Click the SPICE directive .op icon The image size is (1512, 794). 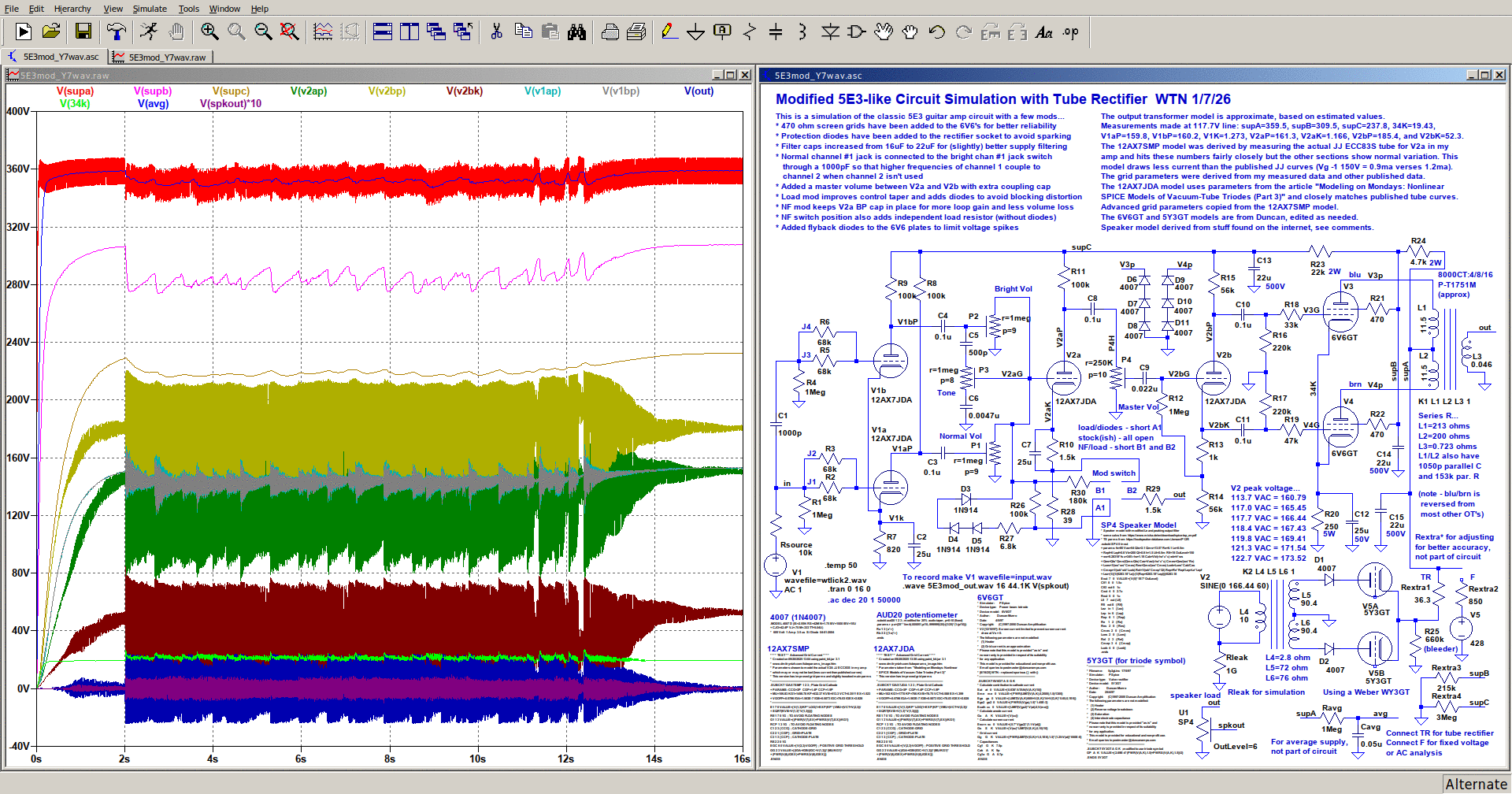1071,32
